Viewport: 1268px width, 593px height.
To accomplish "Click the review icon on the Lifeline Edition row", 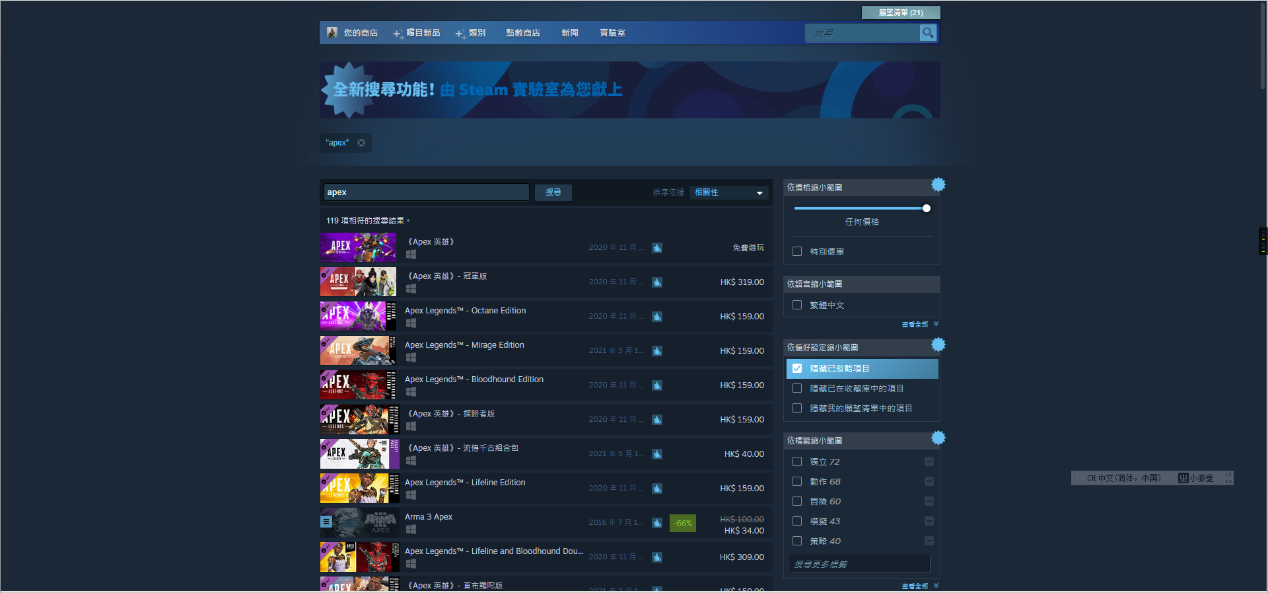I will coord(657,488).
